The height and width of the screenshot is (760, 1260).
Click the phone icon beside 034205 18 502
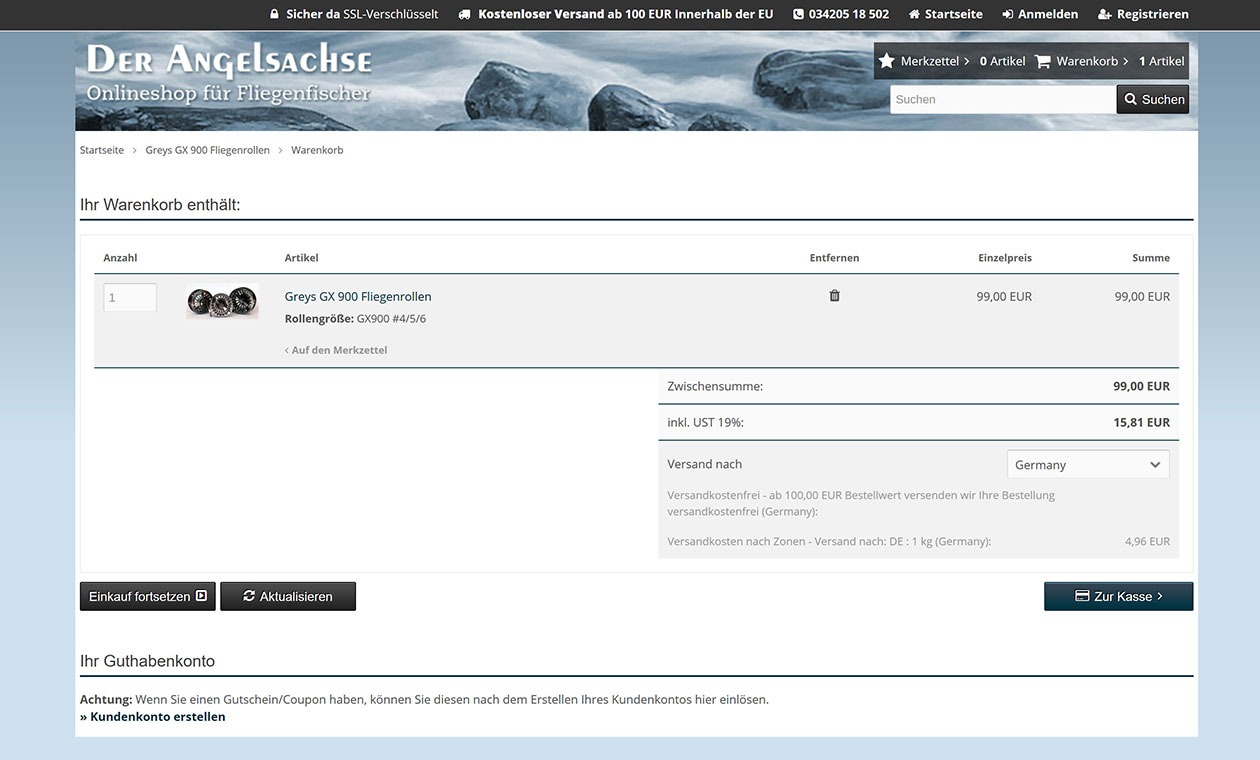pos(798,15)
